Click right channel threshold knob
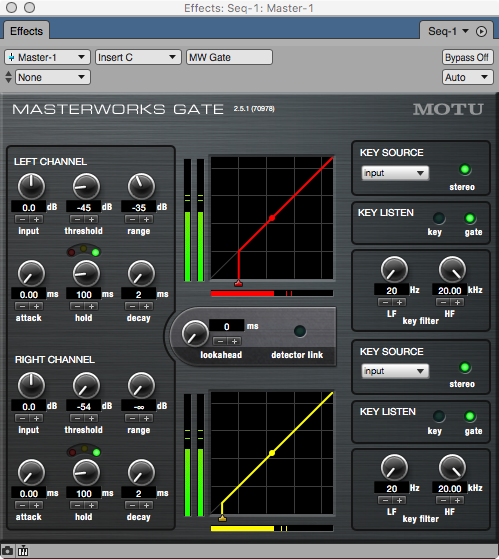The width and height of the screenshot is (499, 559). (86, 386)
